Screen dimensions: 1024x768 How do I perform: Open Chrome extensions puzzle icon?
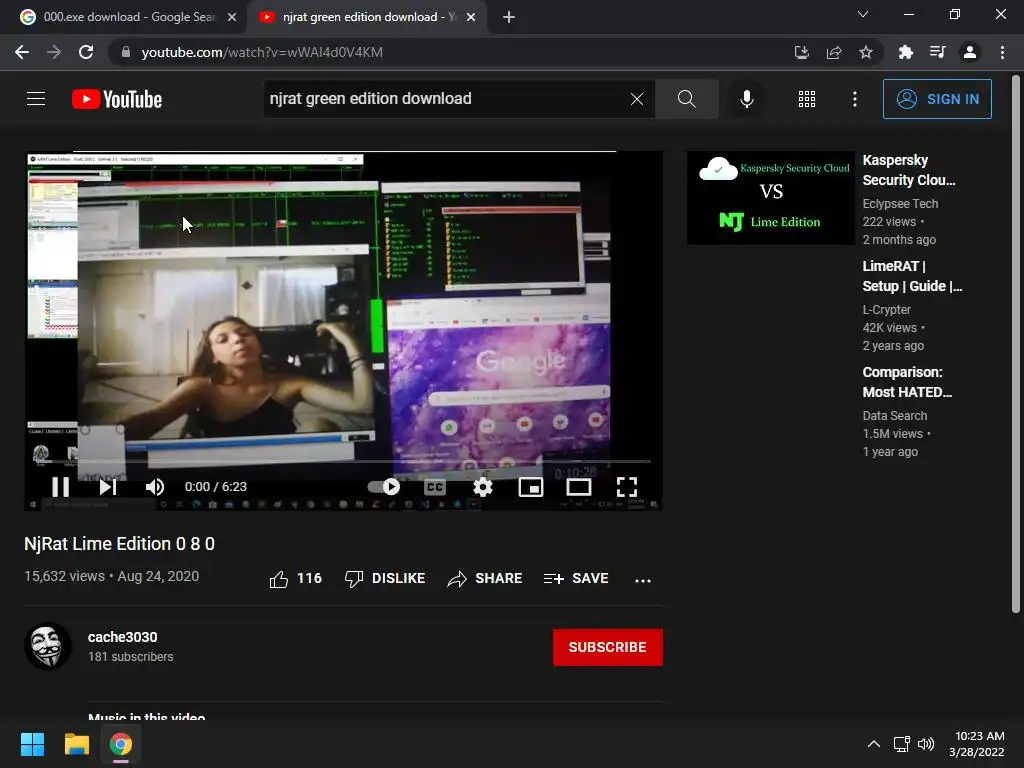pos(906,52)
